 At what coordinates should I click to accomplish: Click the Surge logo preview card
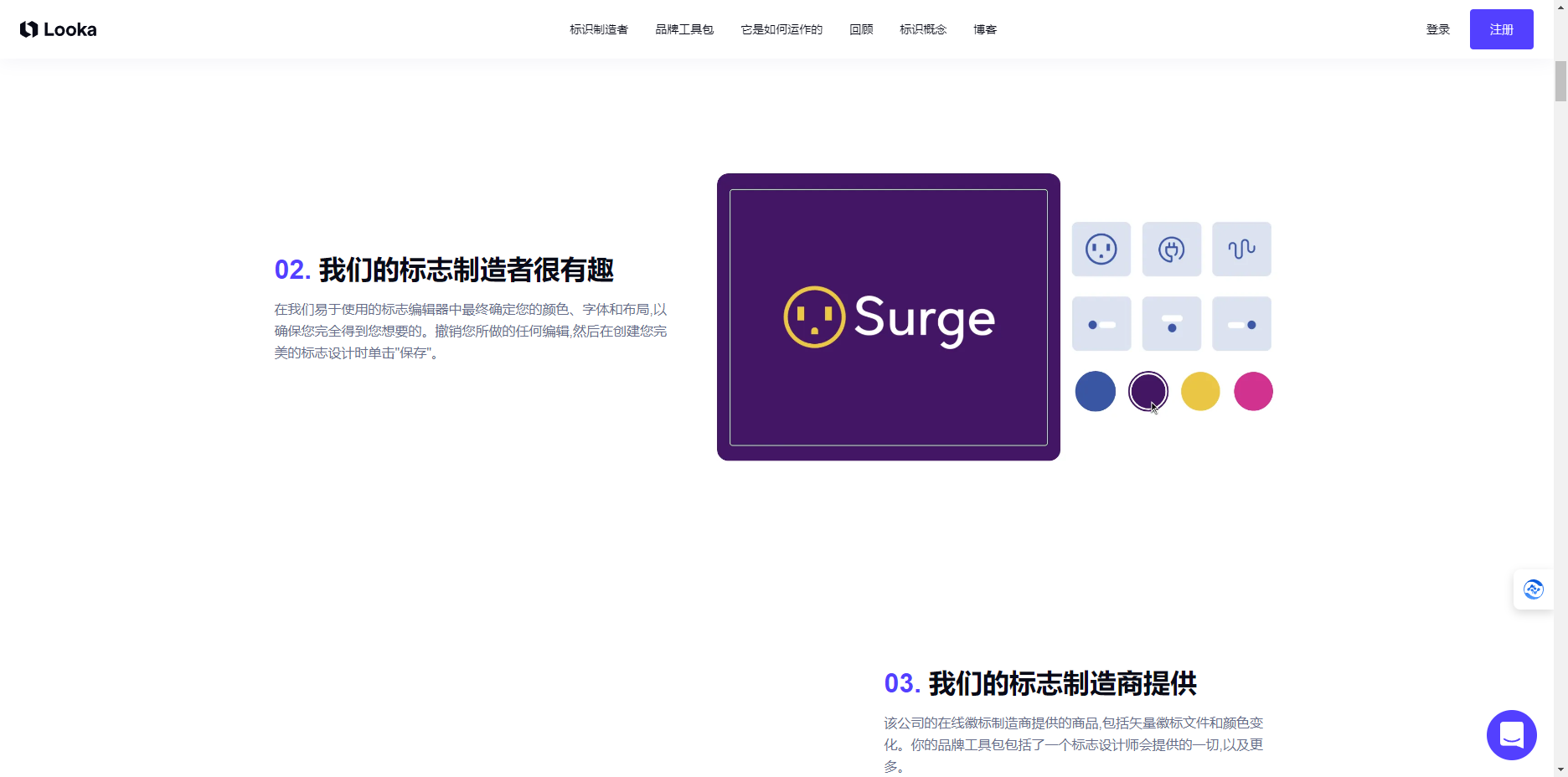pos(888,317)
